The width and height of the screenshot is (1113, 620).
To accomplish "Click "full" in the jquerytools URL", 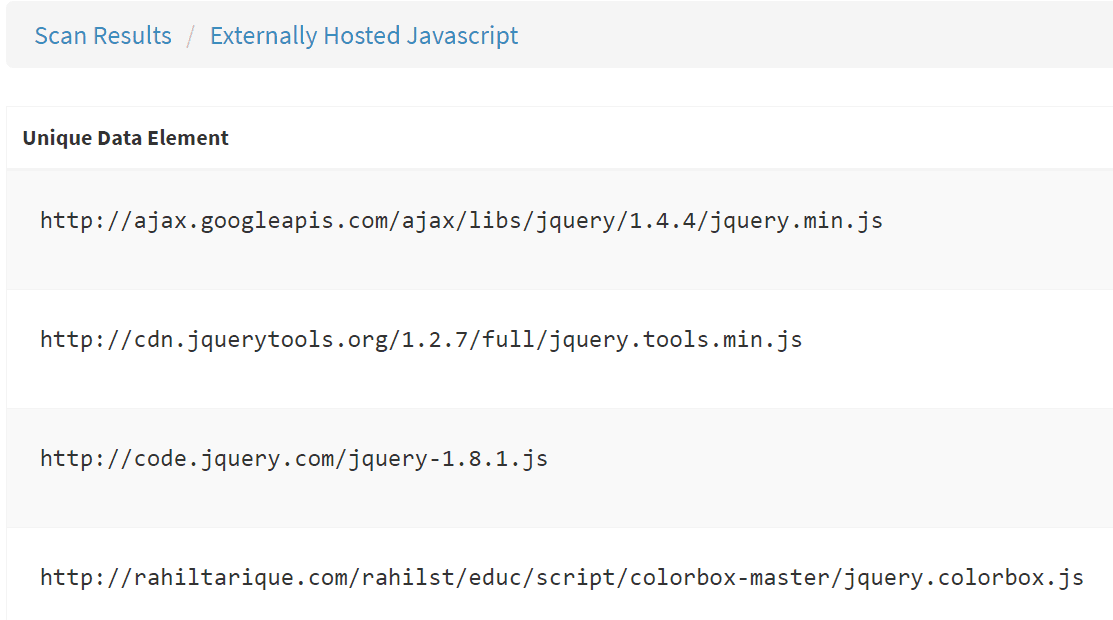I will (507, 340).
